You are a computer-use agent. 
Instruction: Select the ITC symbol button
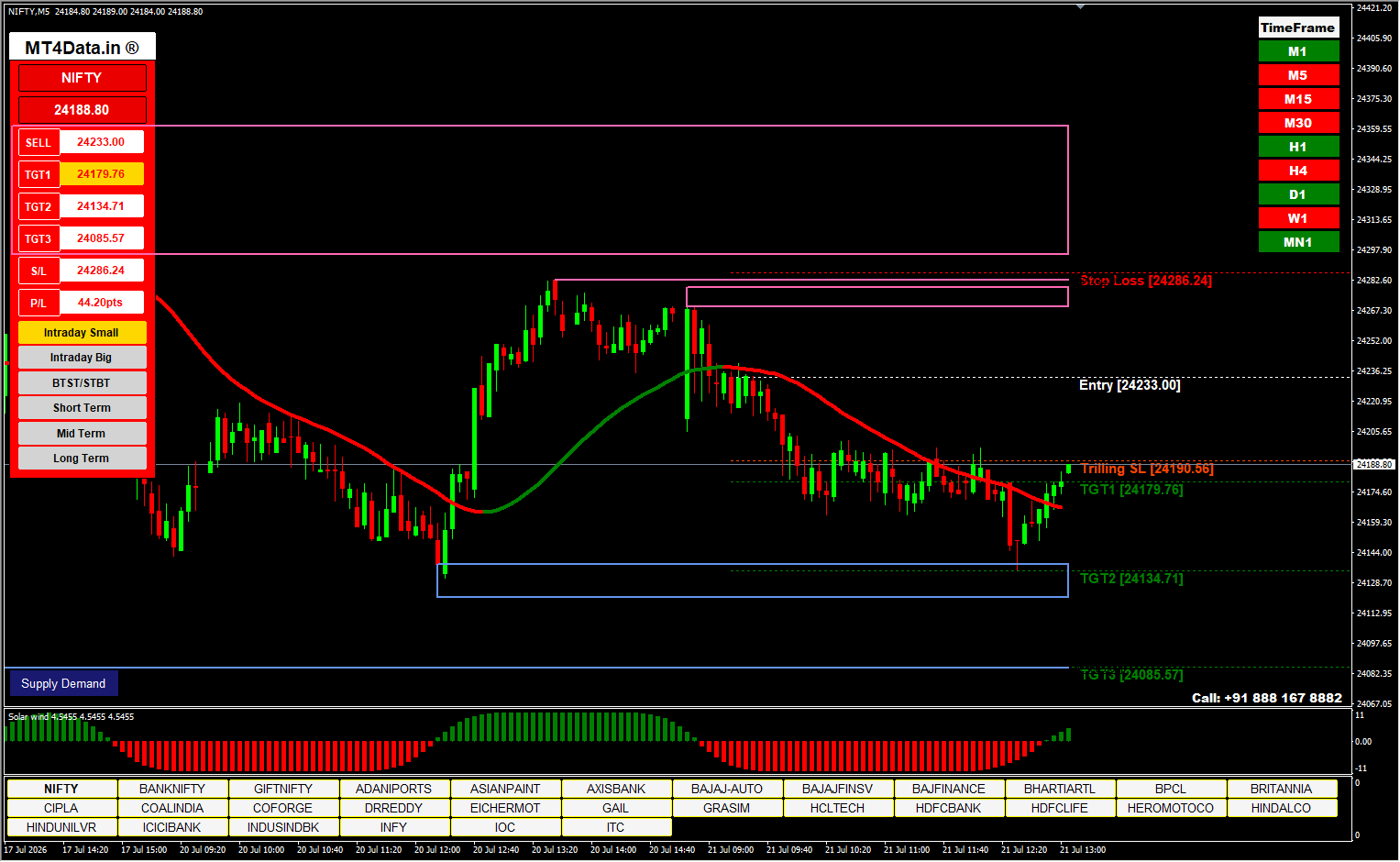point(615,827)
